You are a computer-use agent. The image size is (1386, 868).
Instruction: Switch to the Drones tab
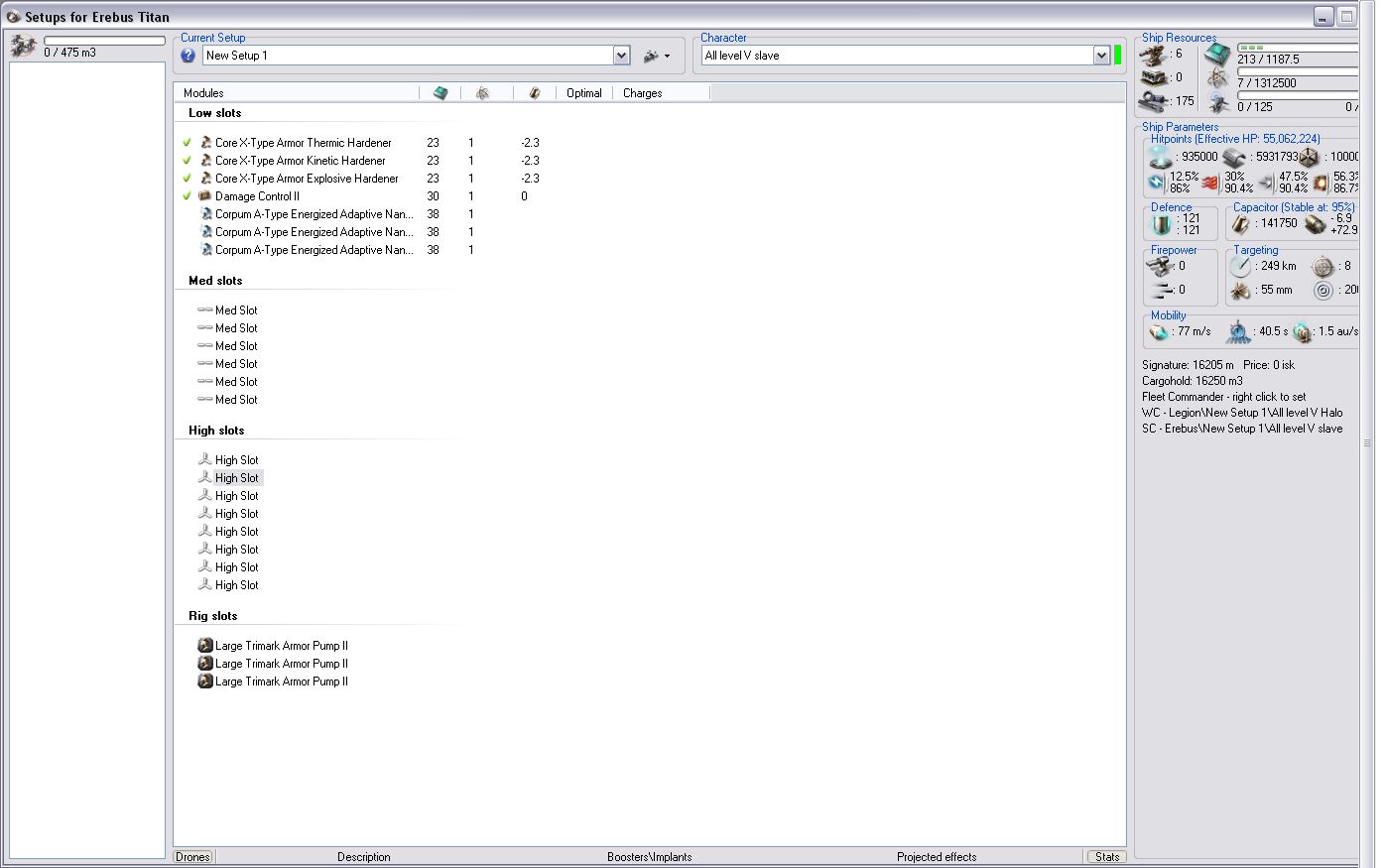tap(192, 857)
